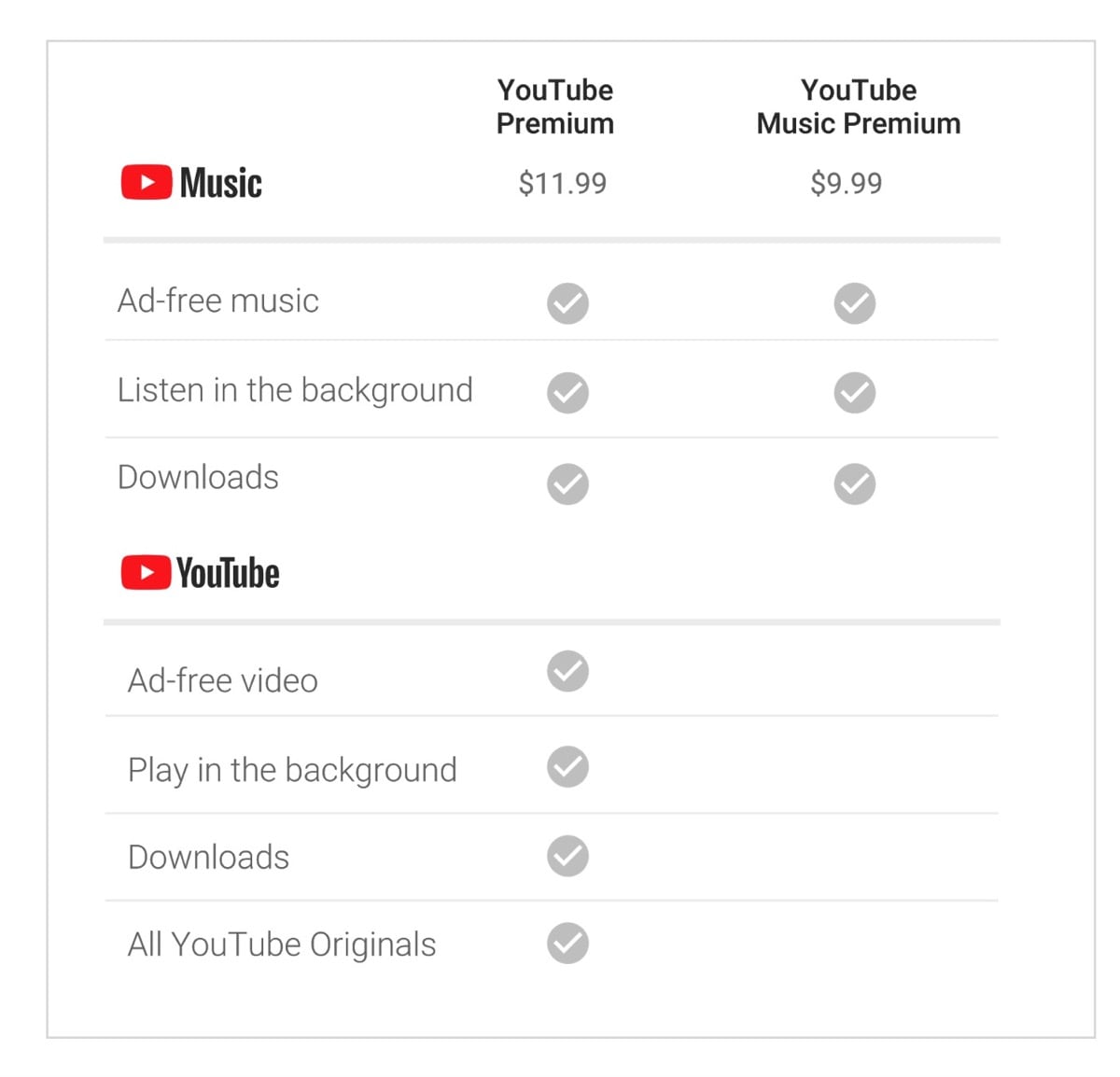This screenshot has height=1077, width=1120.
Task: Click the Ad-free music feature label
Action: (218, 301)
